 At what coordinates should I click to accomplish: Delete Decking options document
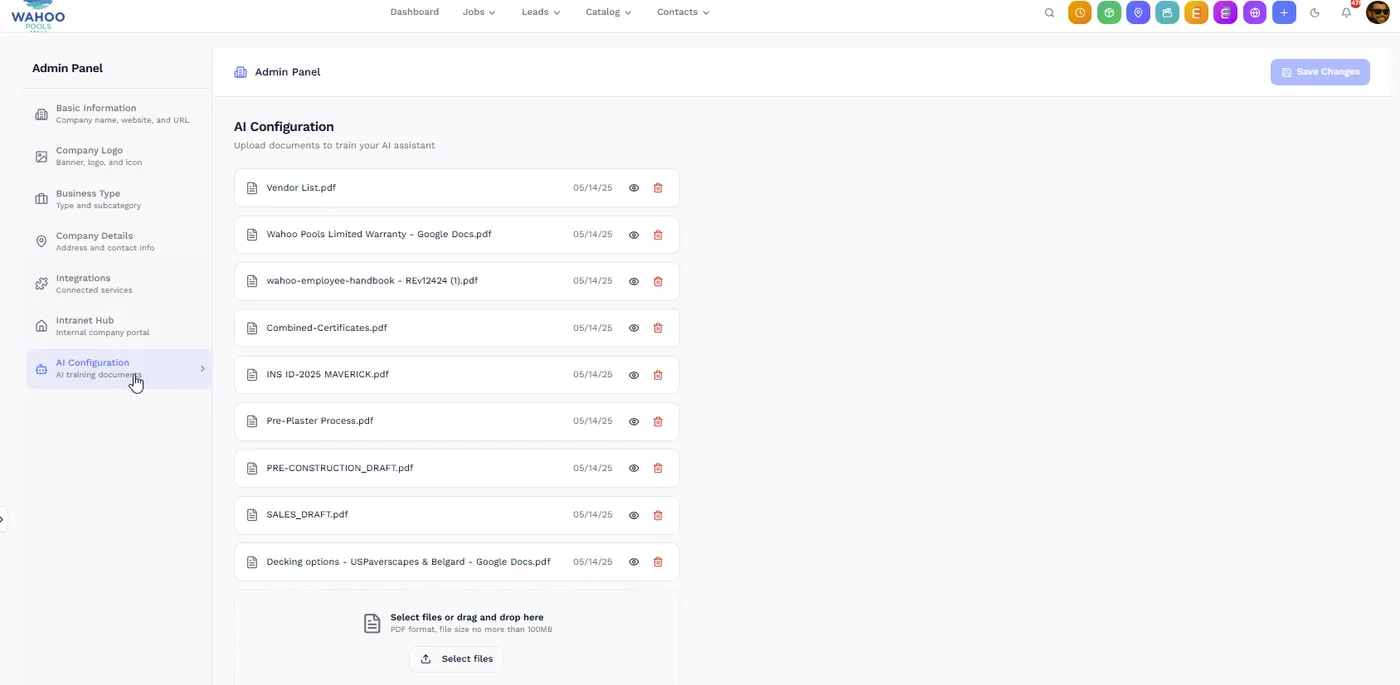point(658,562)
